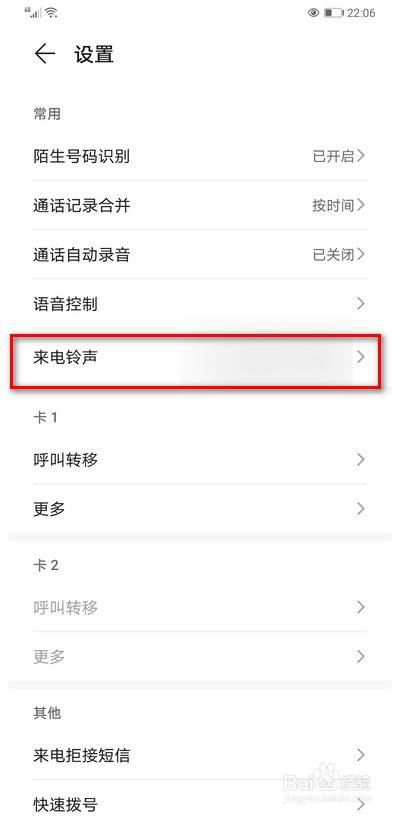Open 呼叫转移 under 卡 1
The width and height of the screenshot is (400, 816).
200,460
